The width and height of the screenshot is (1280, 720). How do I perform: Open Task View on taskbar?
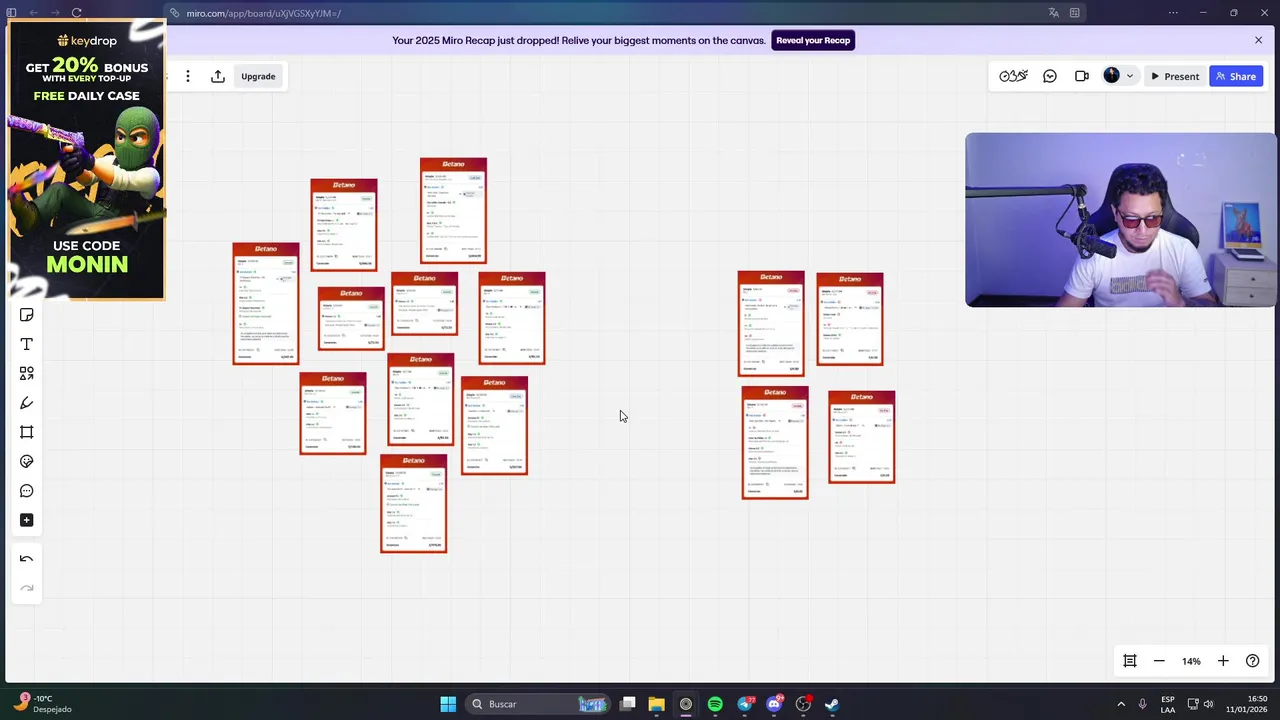pos(627,704)
